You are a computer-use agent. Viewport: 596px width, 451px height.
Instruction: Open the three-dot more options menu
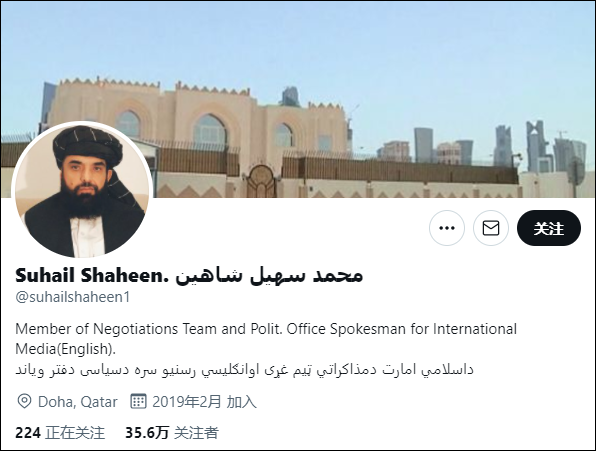pos(447,228)
